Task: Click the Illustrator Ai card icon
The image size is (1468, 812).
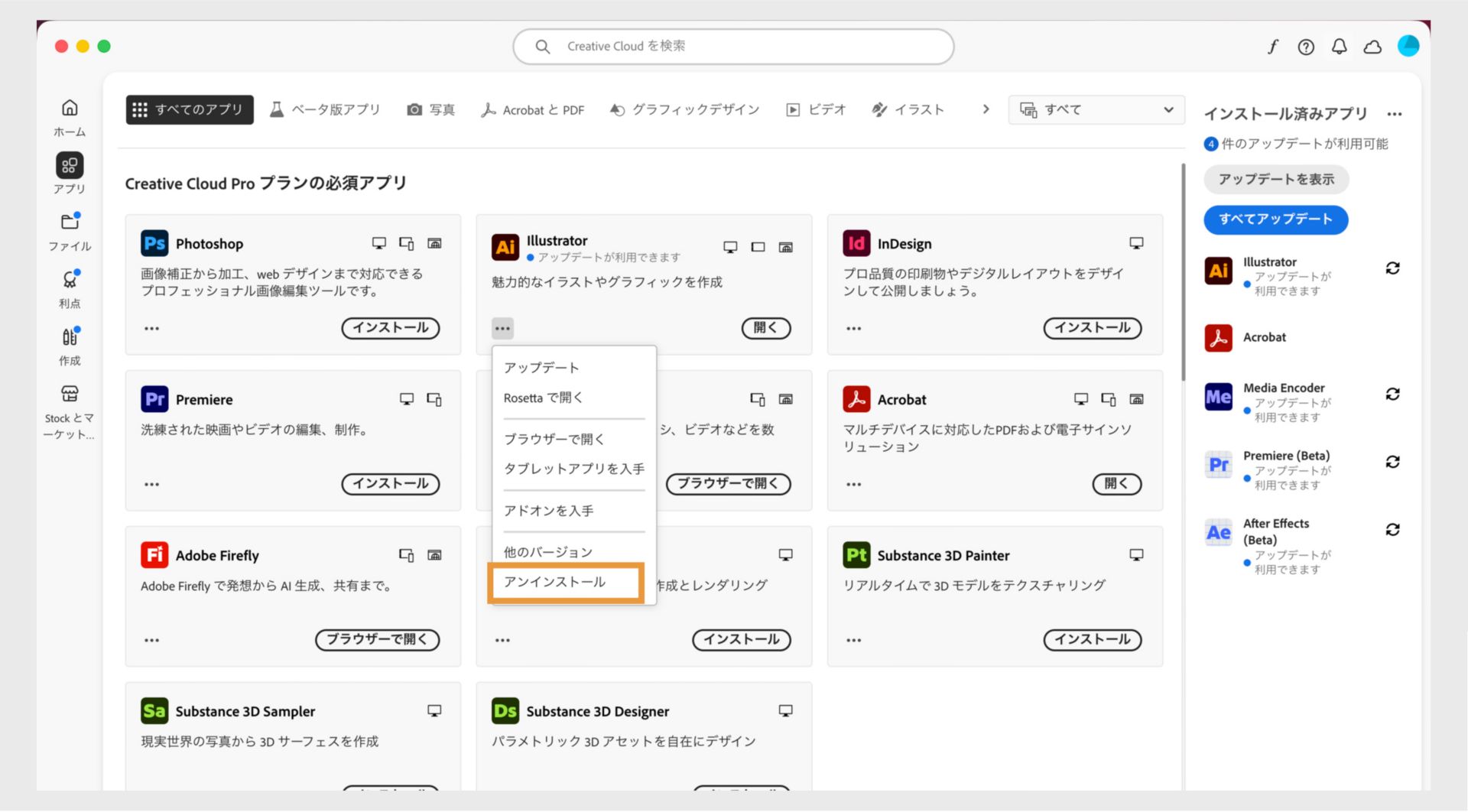Action: point(505,247)
